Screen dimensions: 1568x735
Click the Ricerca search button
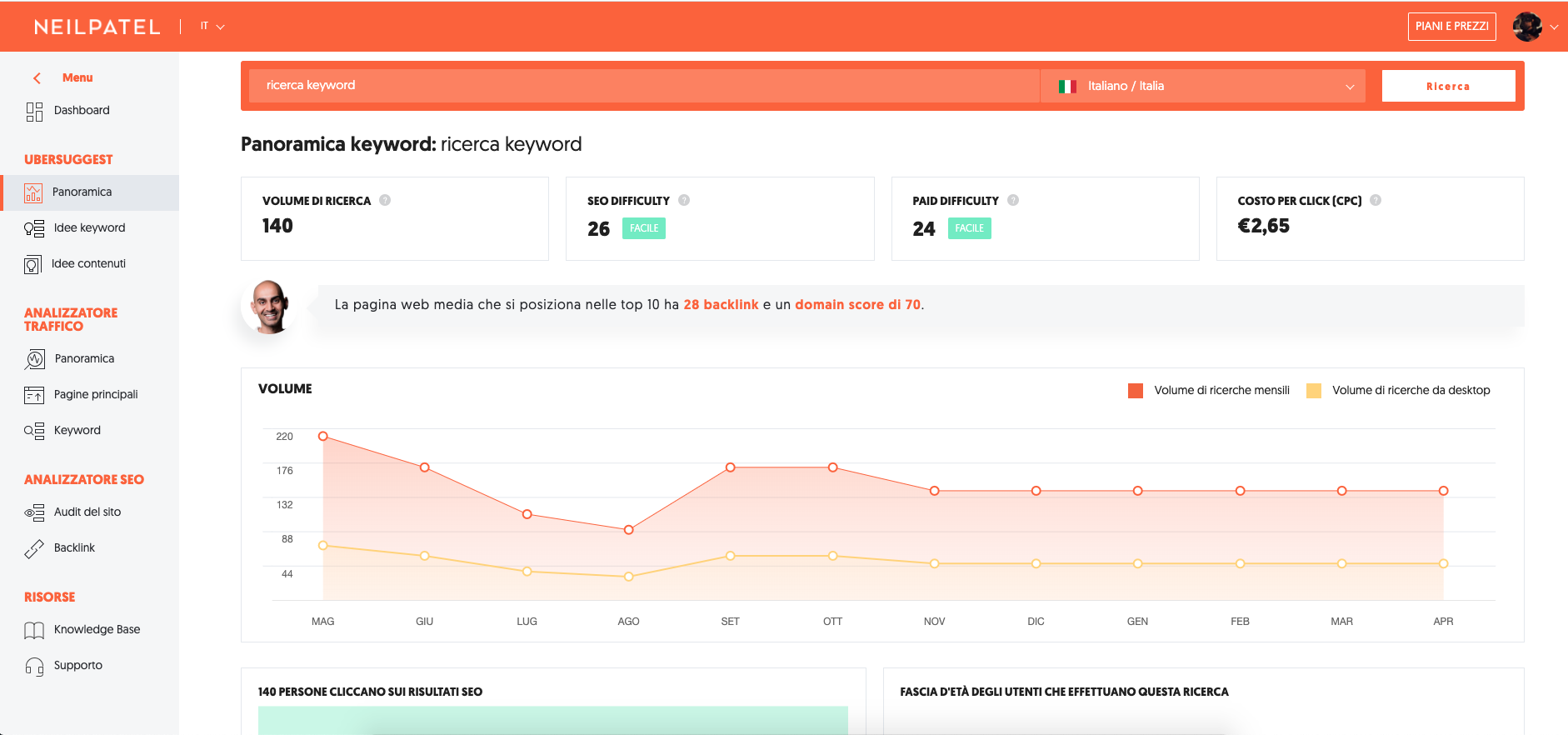click(x=1448, y=86)
